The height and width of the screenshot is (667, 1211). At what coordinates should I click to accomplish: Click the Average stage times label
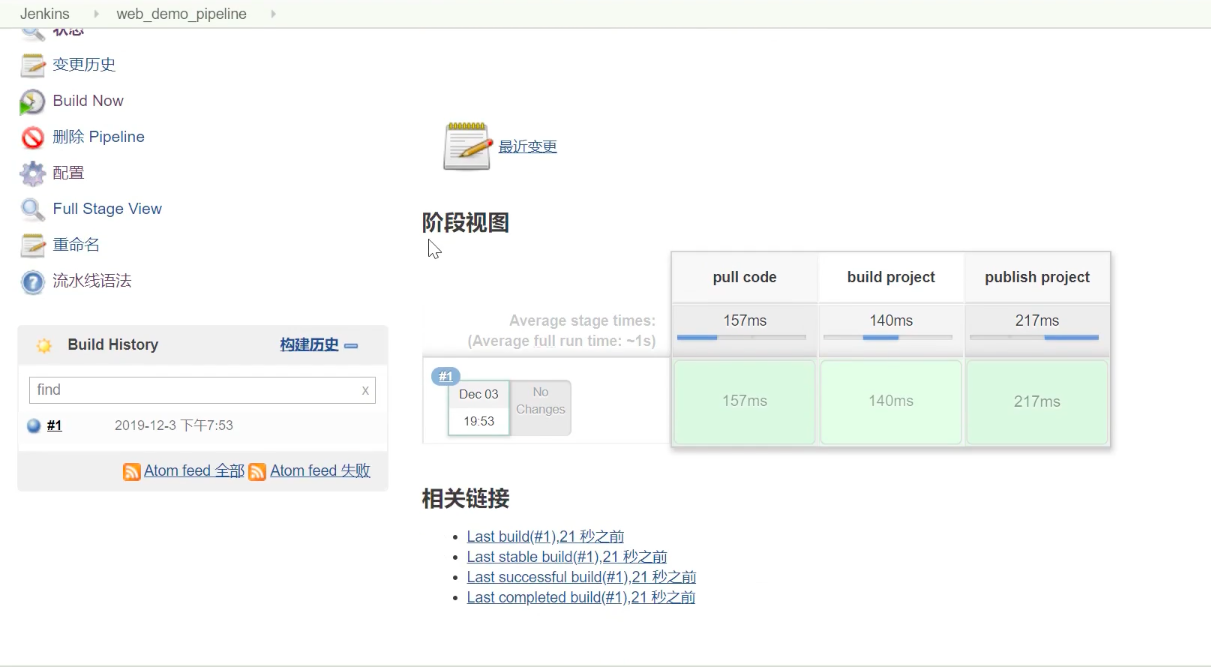582,321
